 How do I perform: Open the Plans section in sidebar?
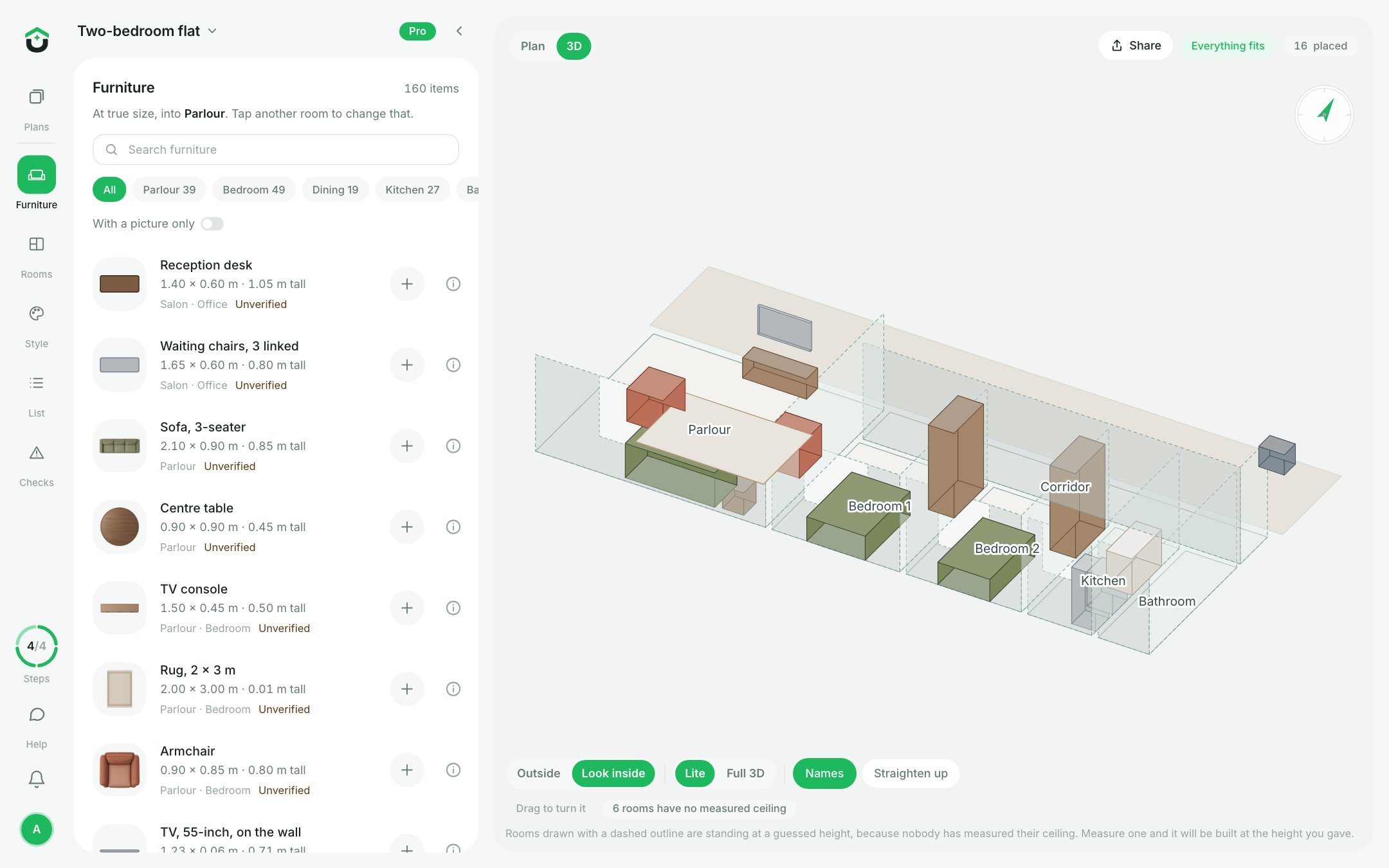coord(37,109)
